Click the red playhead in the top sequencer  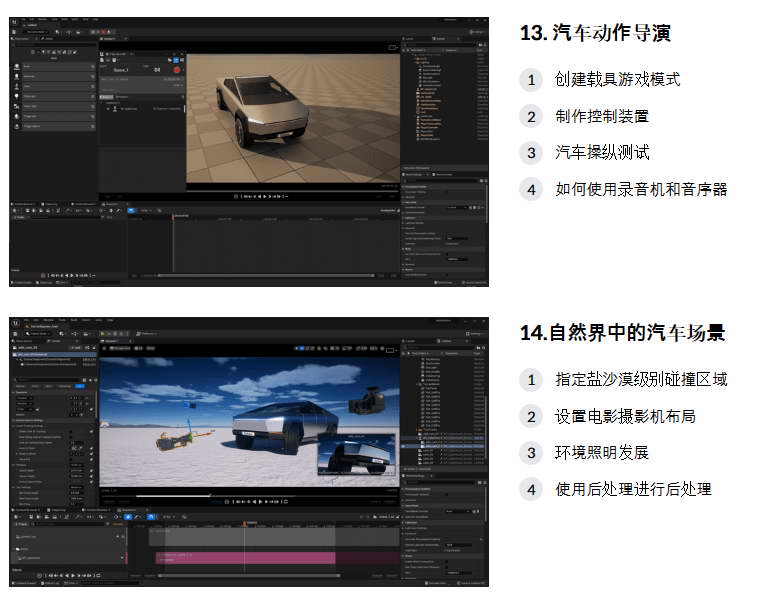point(173,216)
